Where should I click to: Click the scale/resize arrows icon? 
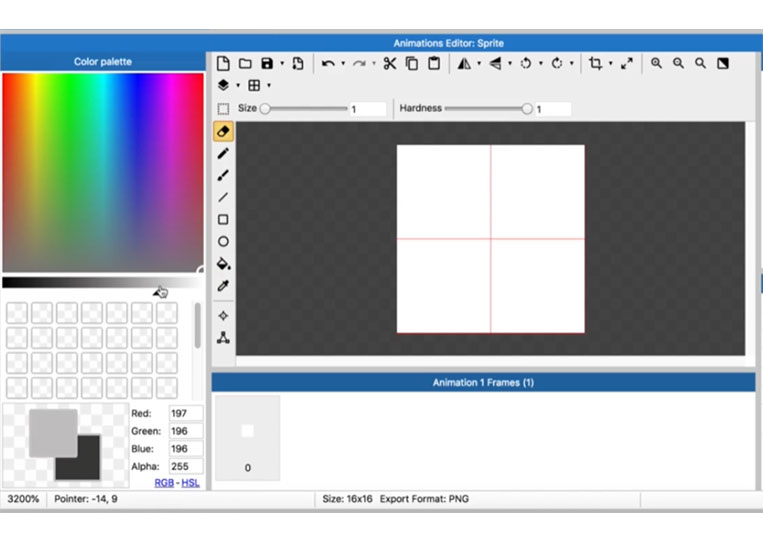[x=627, y=63]
